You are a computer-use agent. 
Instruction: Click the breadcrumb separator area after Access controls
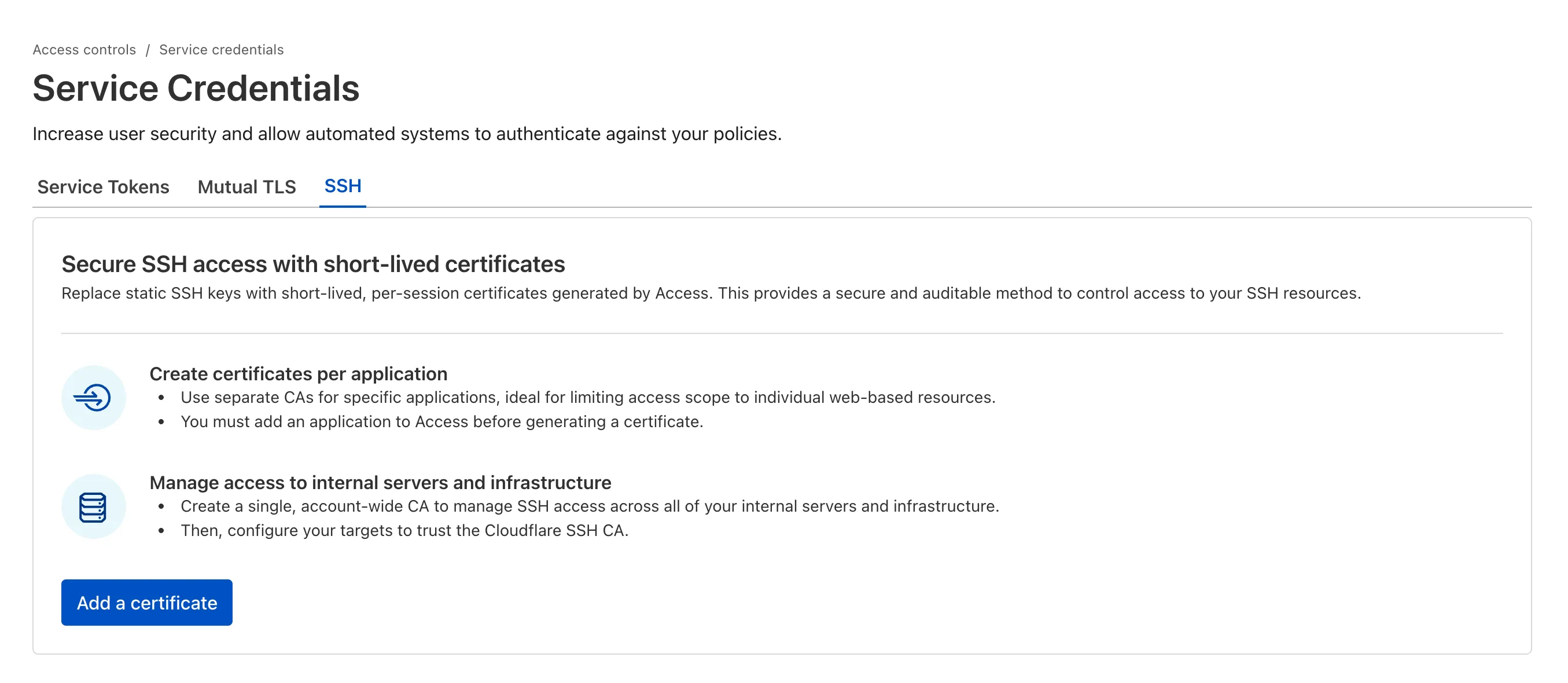pos(147,49)
